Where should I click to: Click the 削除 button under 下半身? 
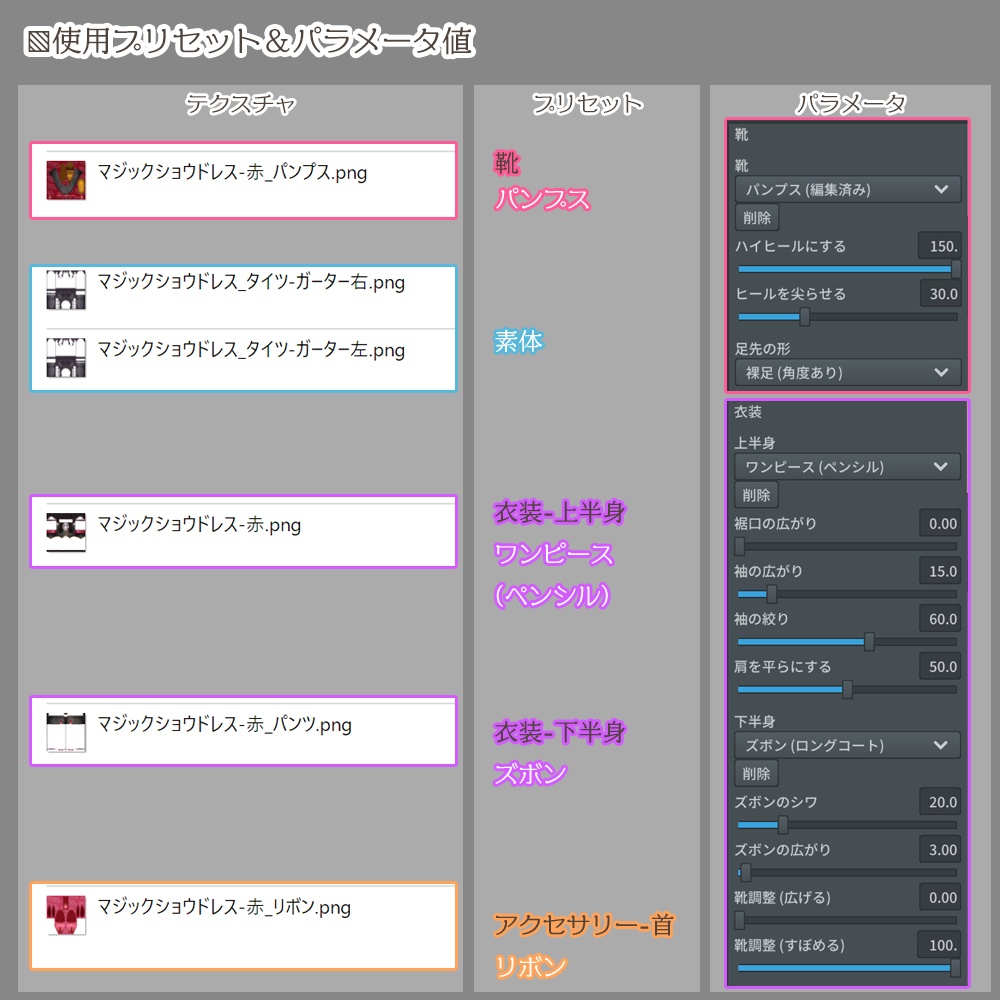757,772
